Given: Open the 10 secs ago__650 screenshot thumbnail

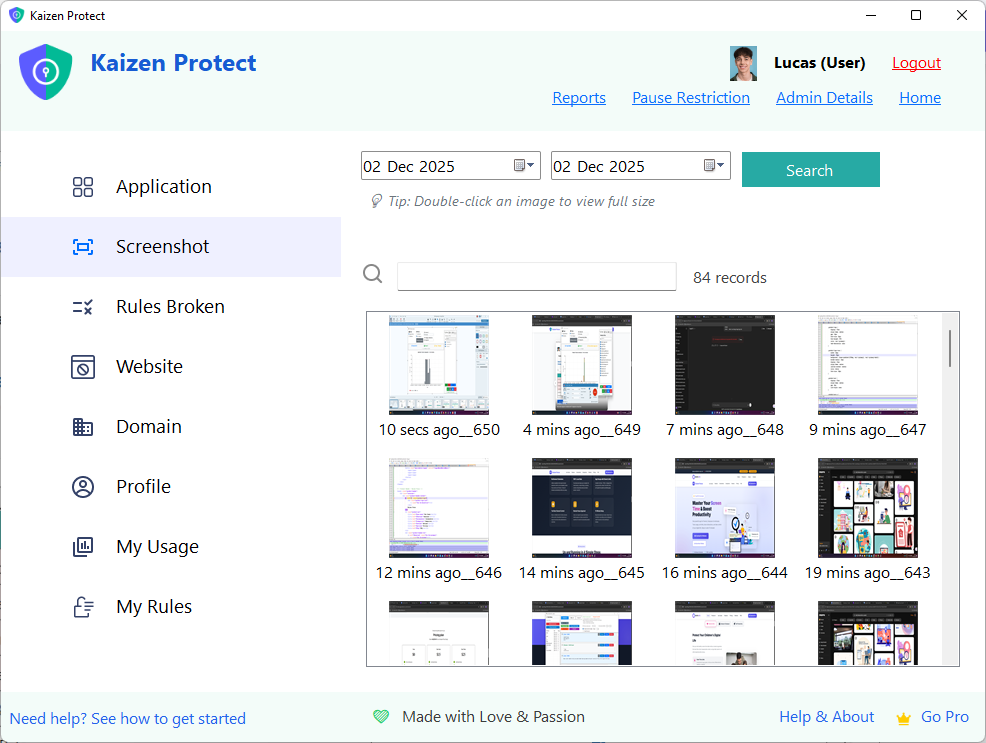Looking at the screenshot, I should 438,364.
